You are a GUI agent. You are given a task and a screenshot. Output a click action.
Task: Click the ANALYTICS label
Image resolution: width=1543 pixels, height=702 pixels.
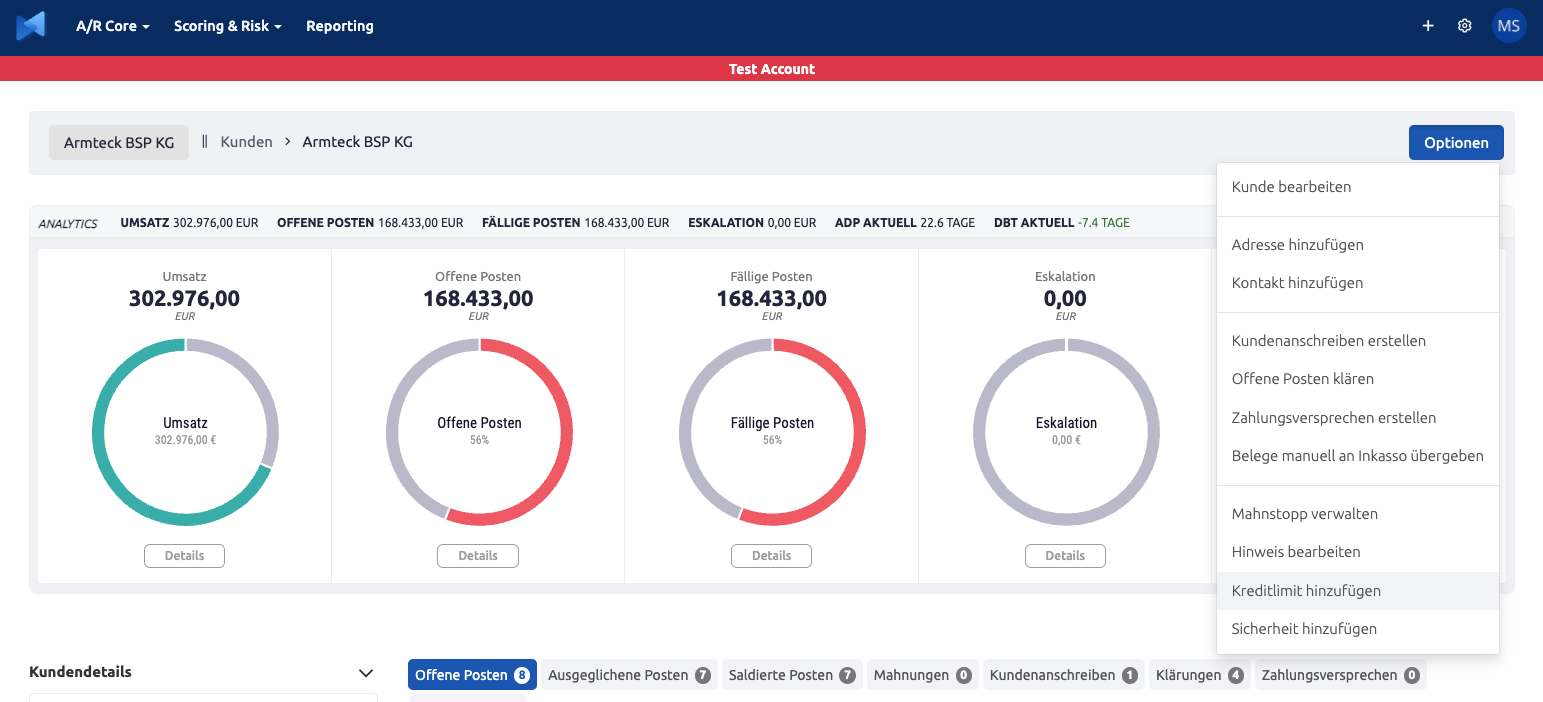coord(68,223)
